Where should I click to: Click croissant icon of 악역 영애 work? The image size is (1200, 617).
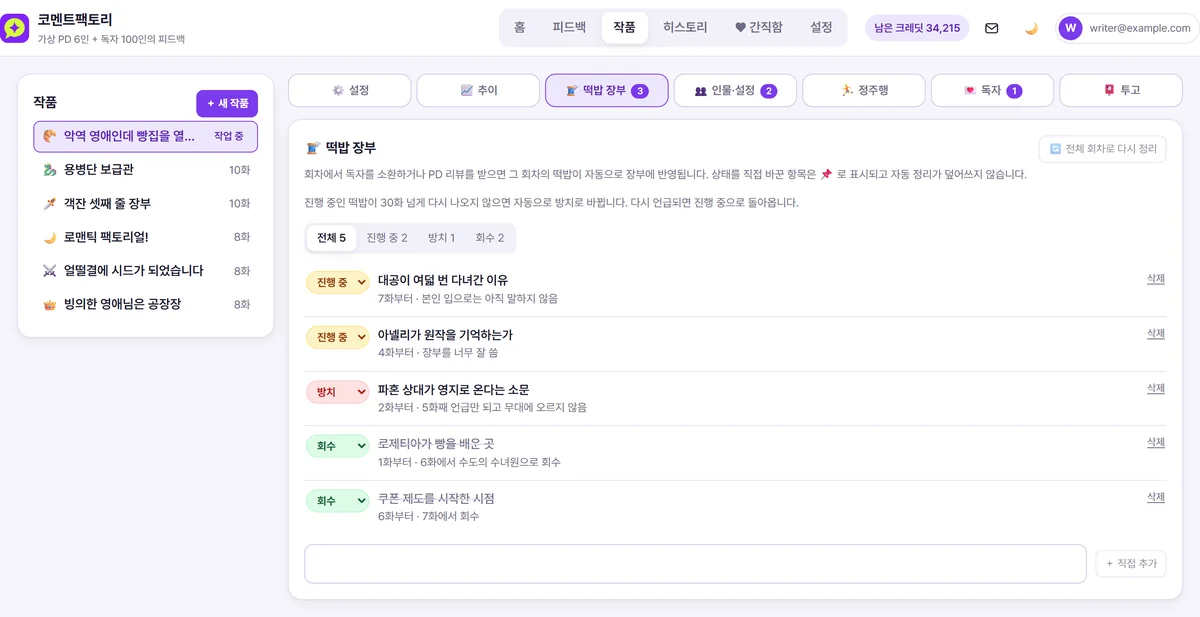[x=50, y=136]
